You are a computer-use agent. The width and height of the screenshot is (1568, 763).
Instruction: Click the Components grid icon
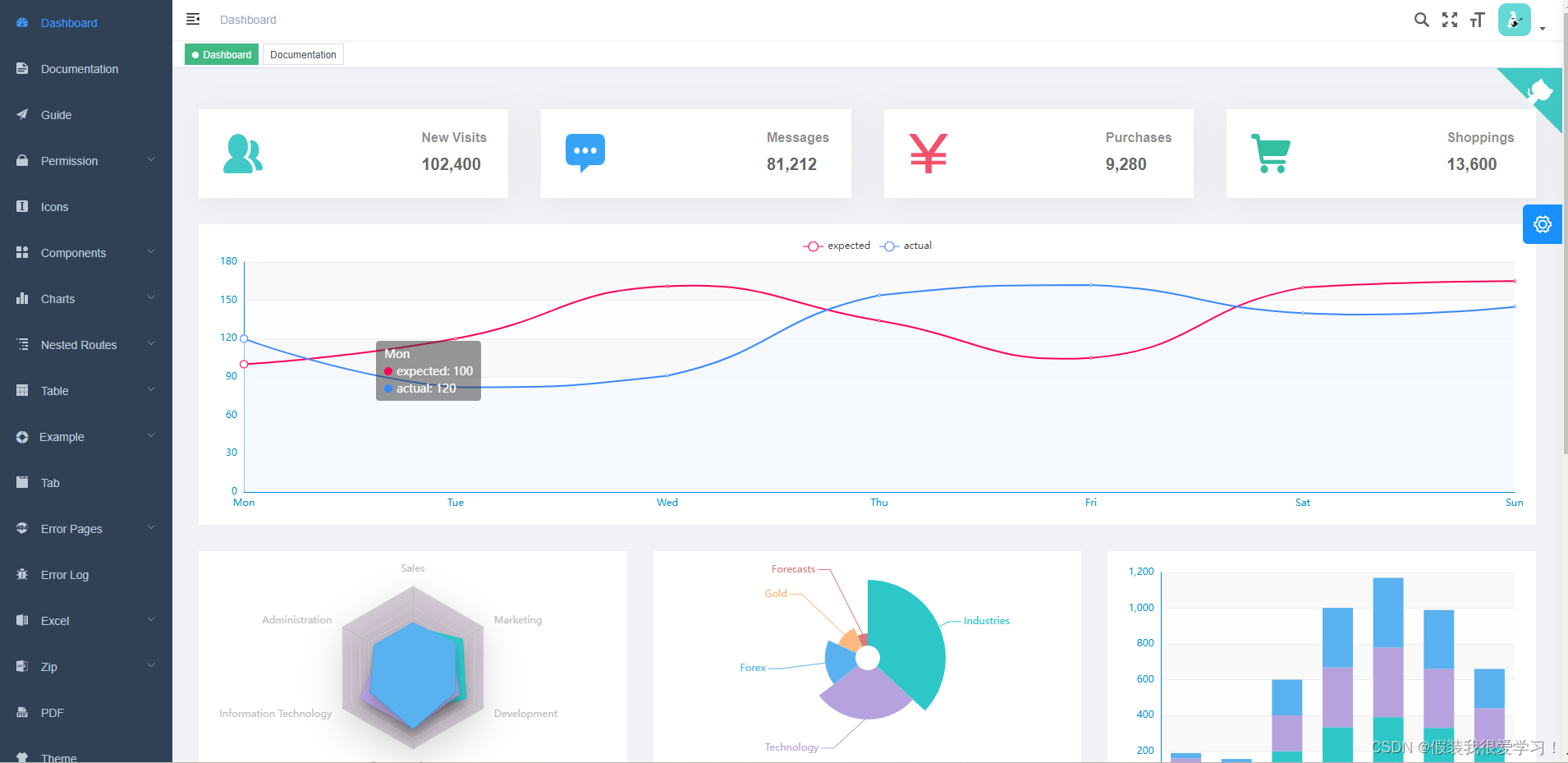22,253
